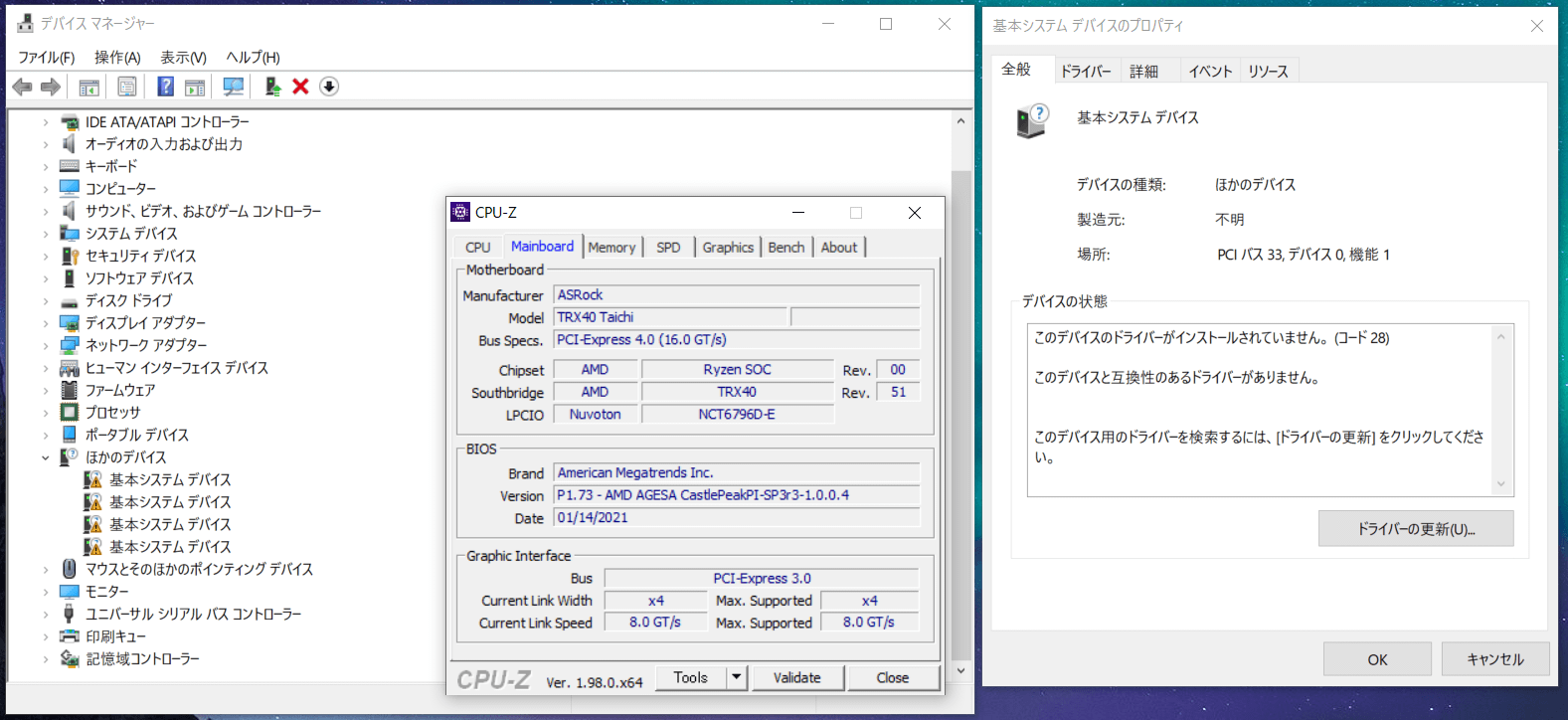
Task: Open the ファイル(F) menu
Action: tap(47, 58)
